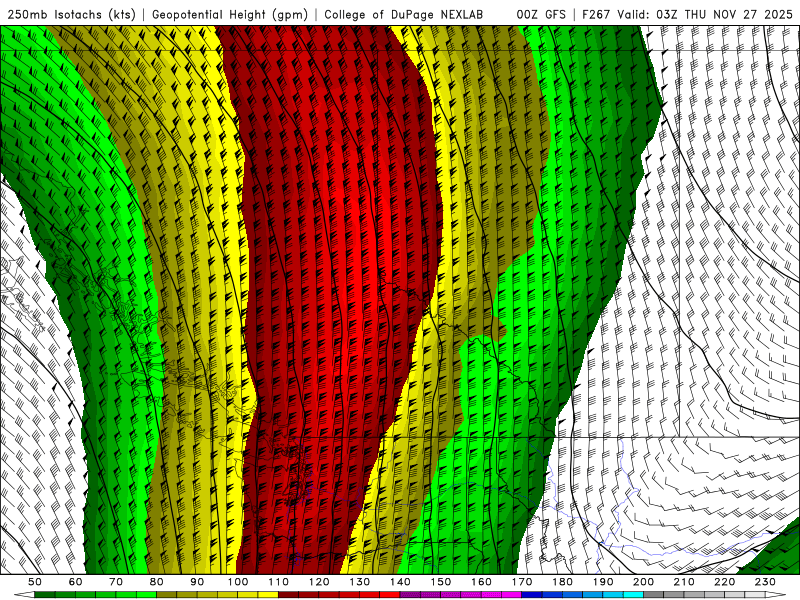
Task: Click the '150' legend value
Action: pos(441,582)
